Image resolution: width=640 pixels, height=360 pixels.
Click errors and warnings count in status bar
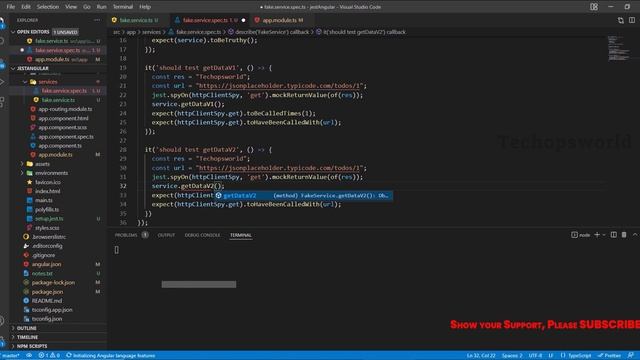click(49, 356)
